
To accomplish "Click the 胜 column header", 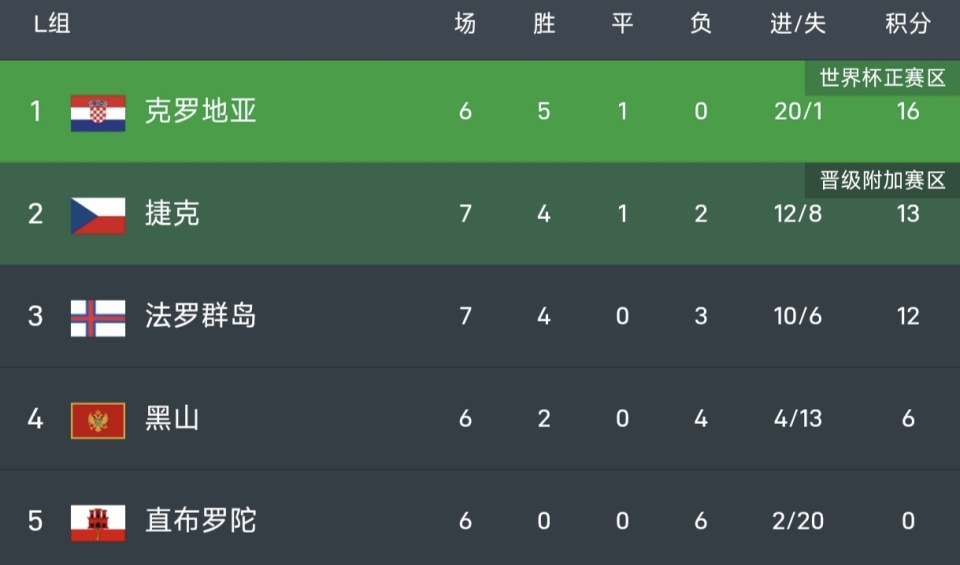I will pos(544,24).
